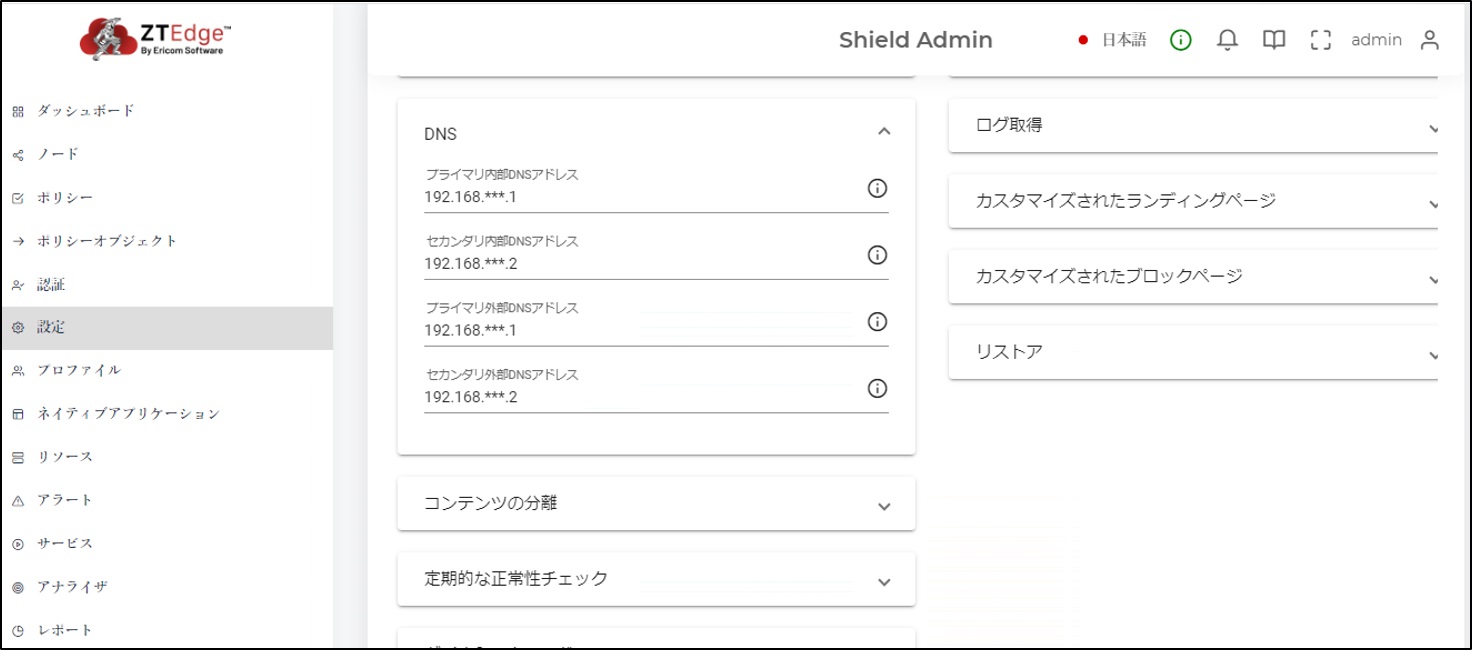Viewport: 1472px width, 650px height.
Task: Show info for プライマリ内部DNSアドレス
Action: point(877,188)
